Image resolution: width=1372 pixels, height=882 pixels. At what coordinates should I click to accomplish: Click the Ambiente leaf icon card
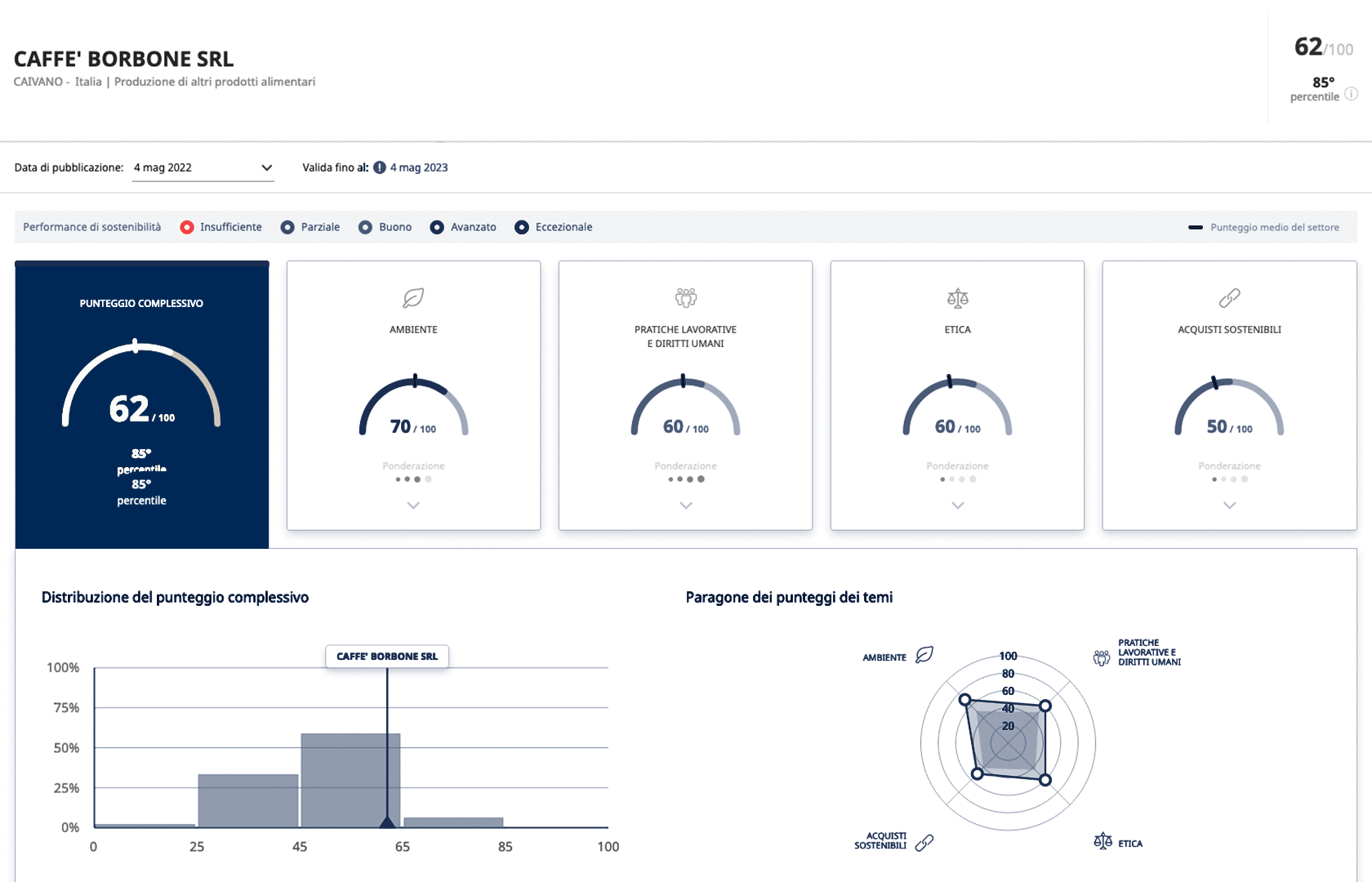(x=413, y=298)
